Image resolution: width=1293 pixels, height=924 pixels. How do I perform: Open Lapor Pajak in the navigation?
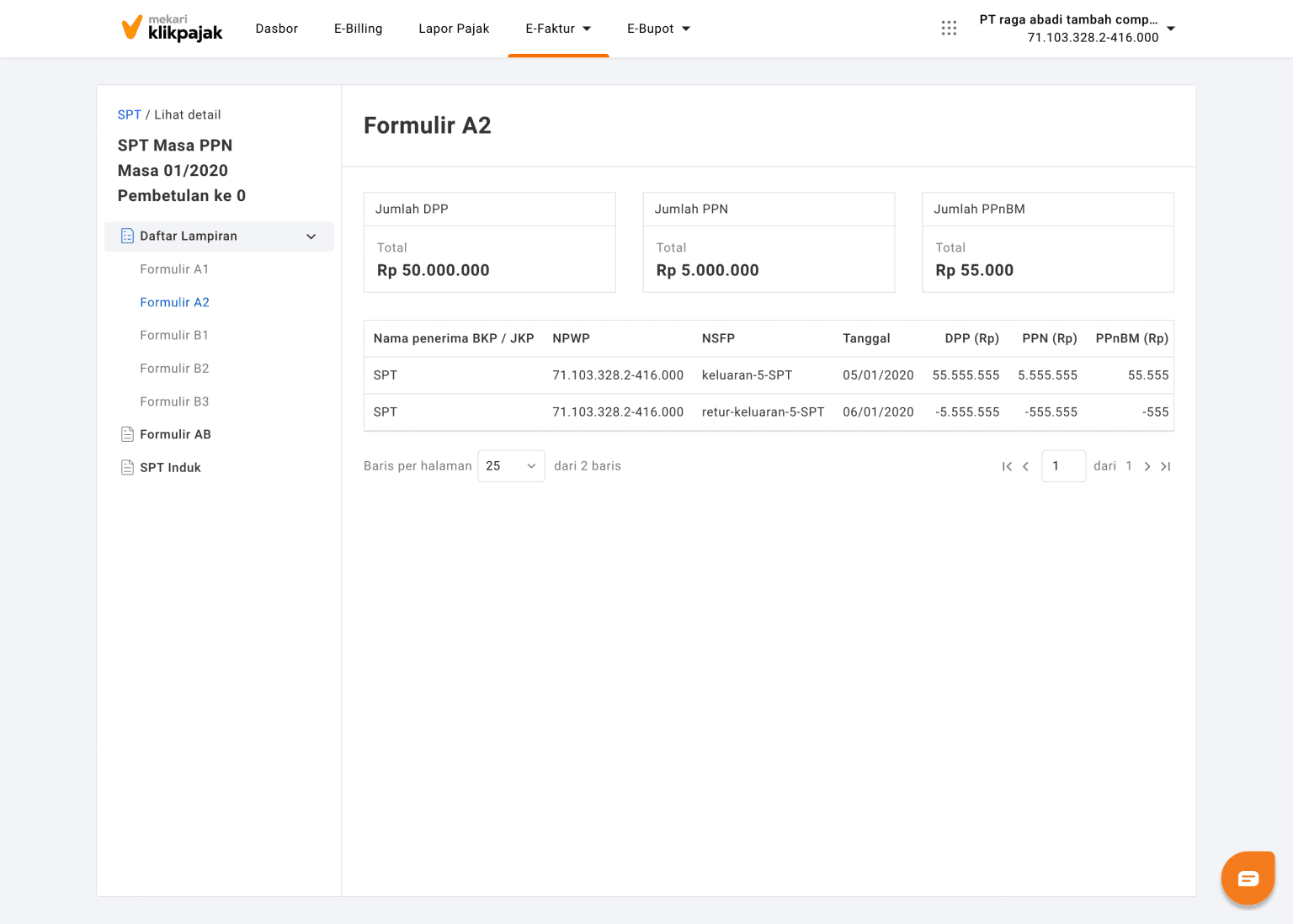tap(454, 29)
